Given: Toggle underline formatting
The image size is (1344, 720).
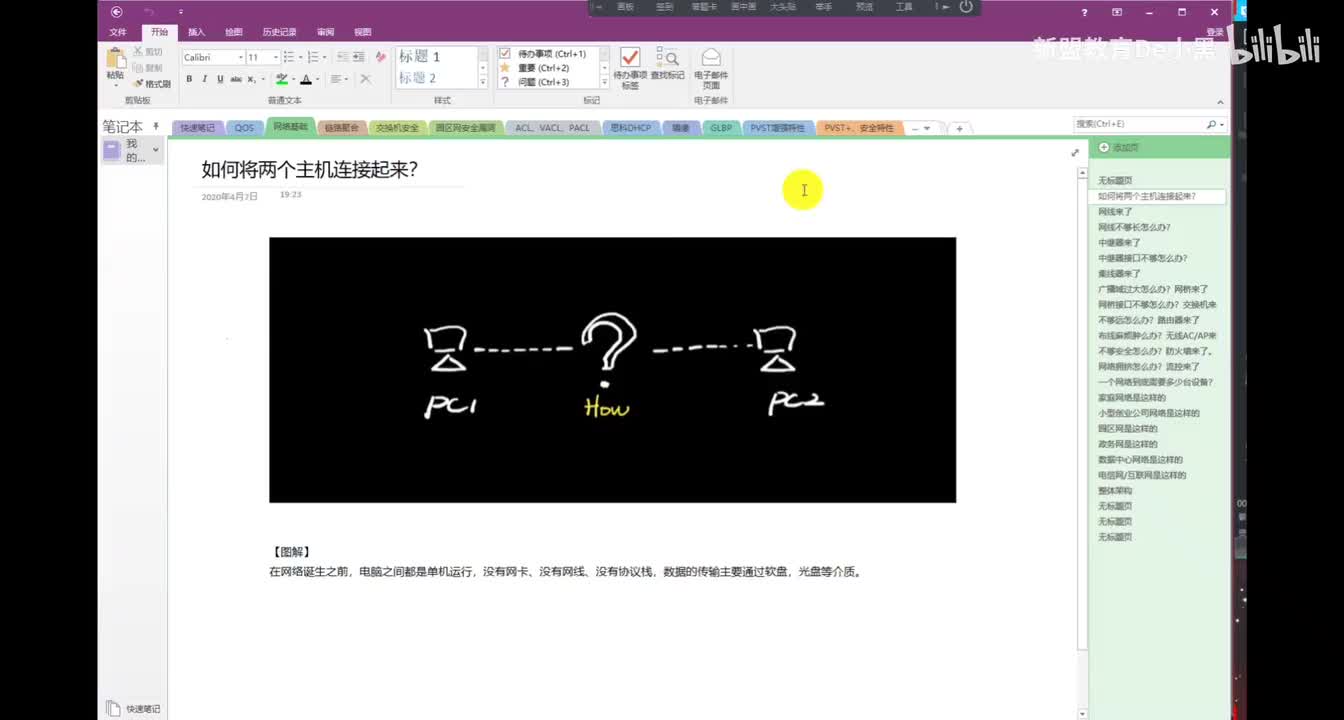Looking at the screenshot, I should point(220,79).
